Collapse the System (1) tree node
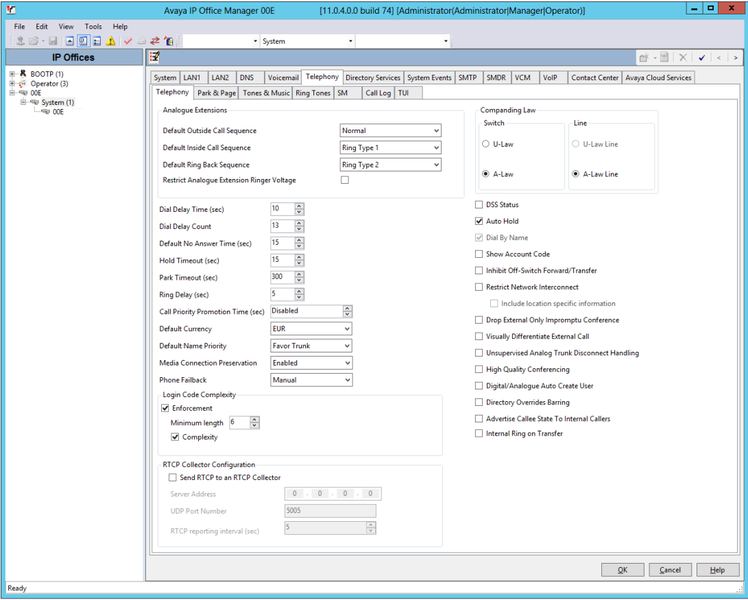This screenshot has height=600, width=748. point(22,102)
